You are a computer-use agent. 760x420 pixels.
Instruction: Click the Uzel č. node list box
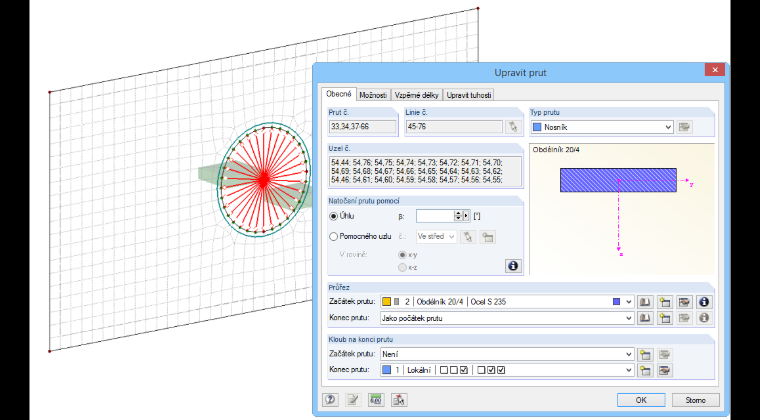click(x=425, y=171)
